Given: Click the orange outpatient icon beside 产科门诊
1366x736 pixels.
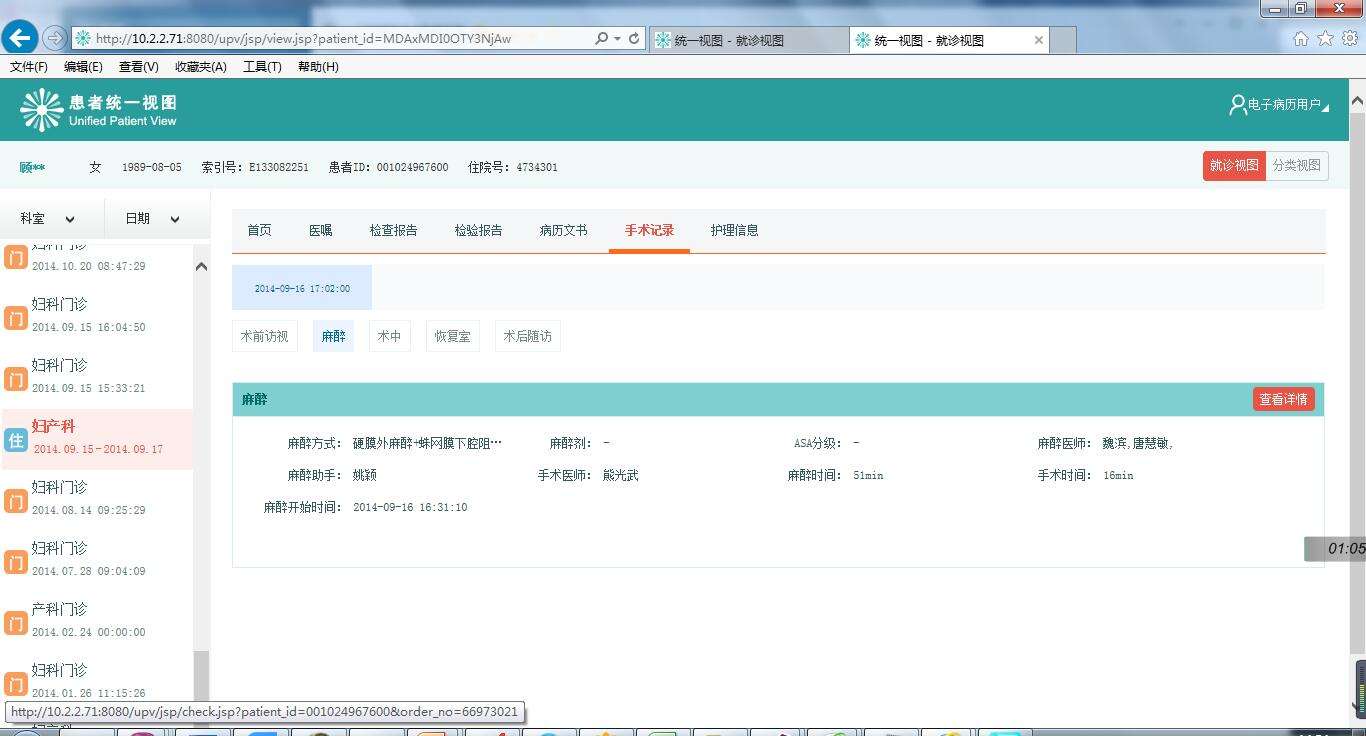Looking at the screenshot, I should coord(15,623).
